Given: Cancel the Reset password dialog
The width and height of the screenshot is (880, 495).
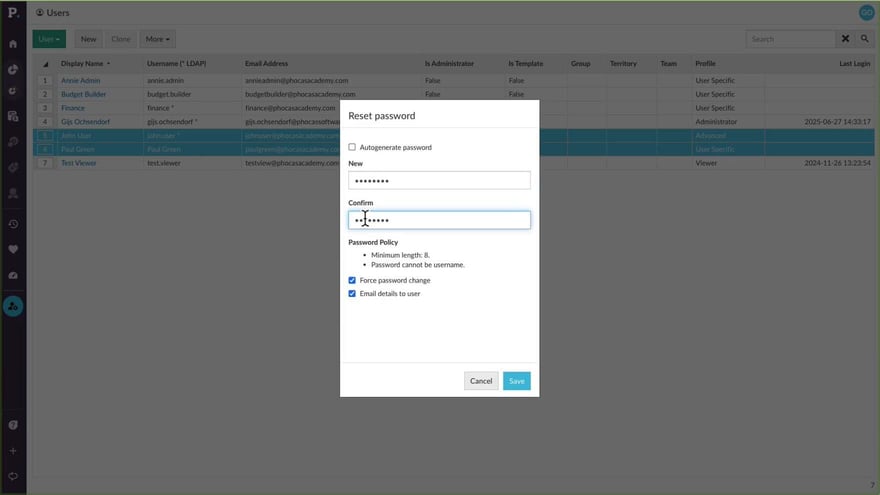Looking at the screenshot, I should 481,381.
